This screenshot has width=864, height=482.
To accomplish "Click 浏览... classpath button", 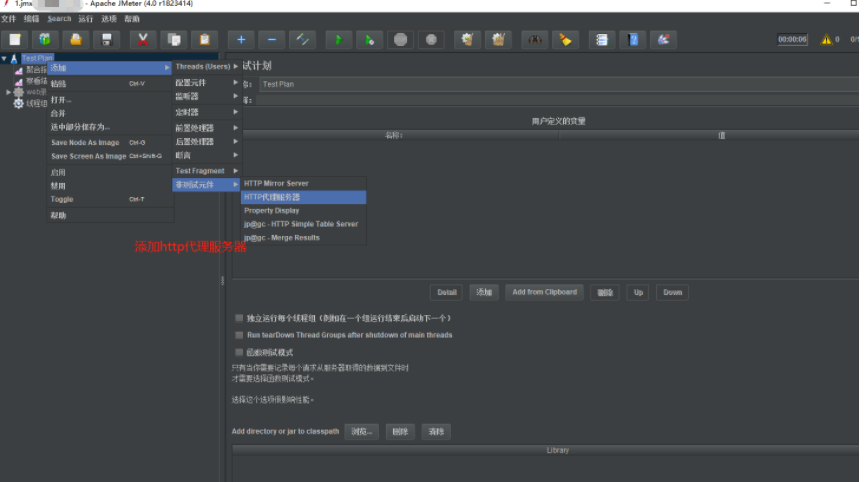I will pos(362,432).
